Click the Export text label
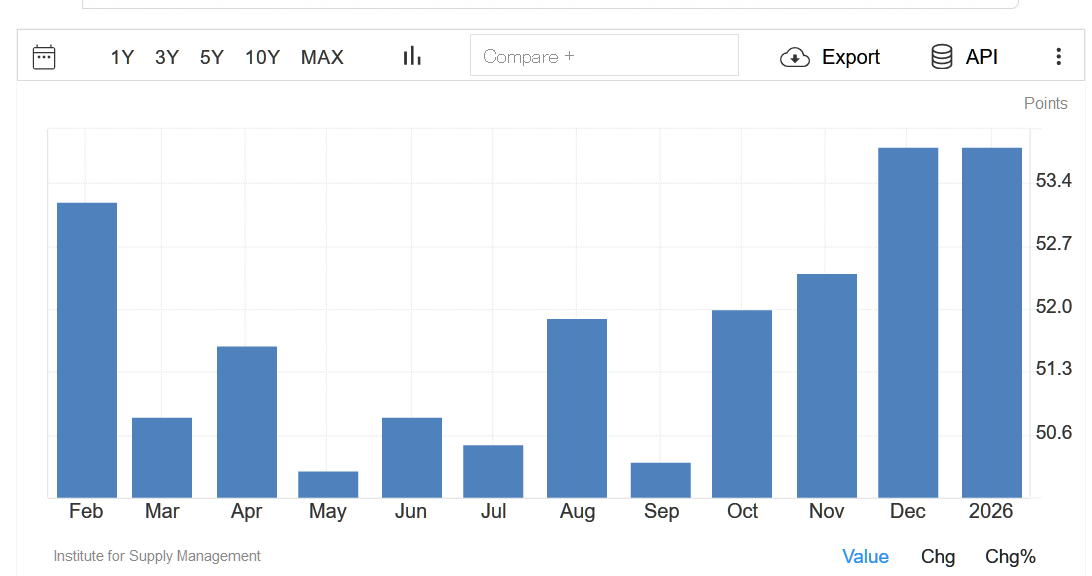This screenshot has height=576, width=1092. coord(851,57)
